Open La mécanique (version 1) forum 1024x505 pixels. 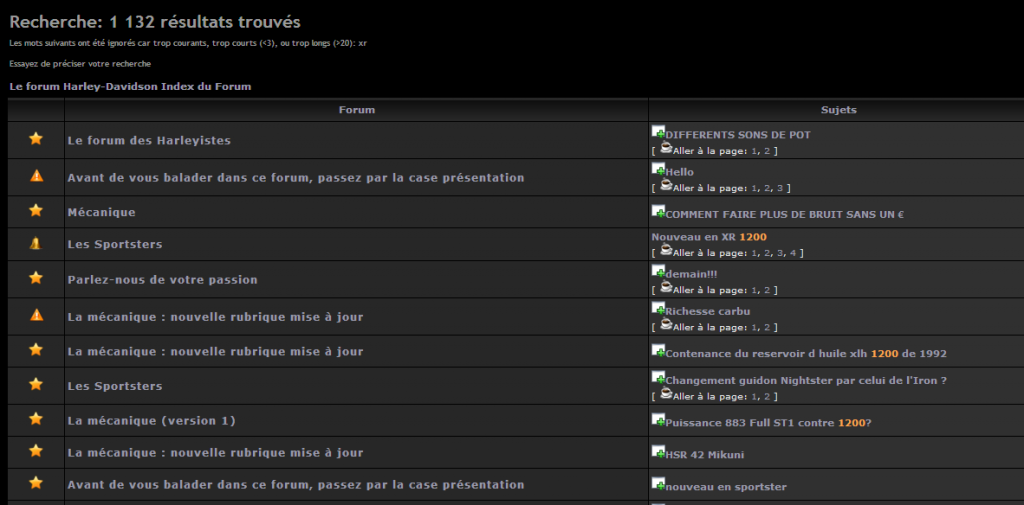tap(152, 421)
